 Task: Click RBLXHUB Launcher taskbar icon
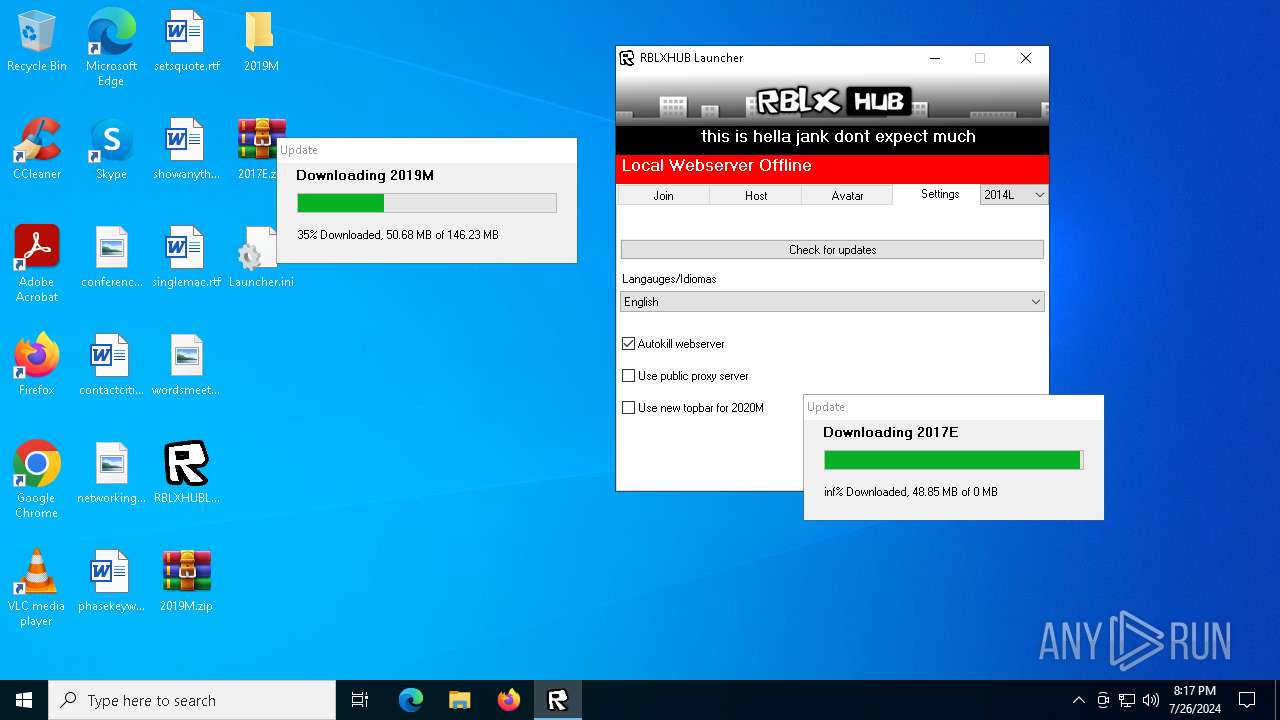[x=558, y=700]
